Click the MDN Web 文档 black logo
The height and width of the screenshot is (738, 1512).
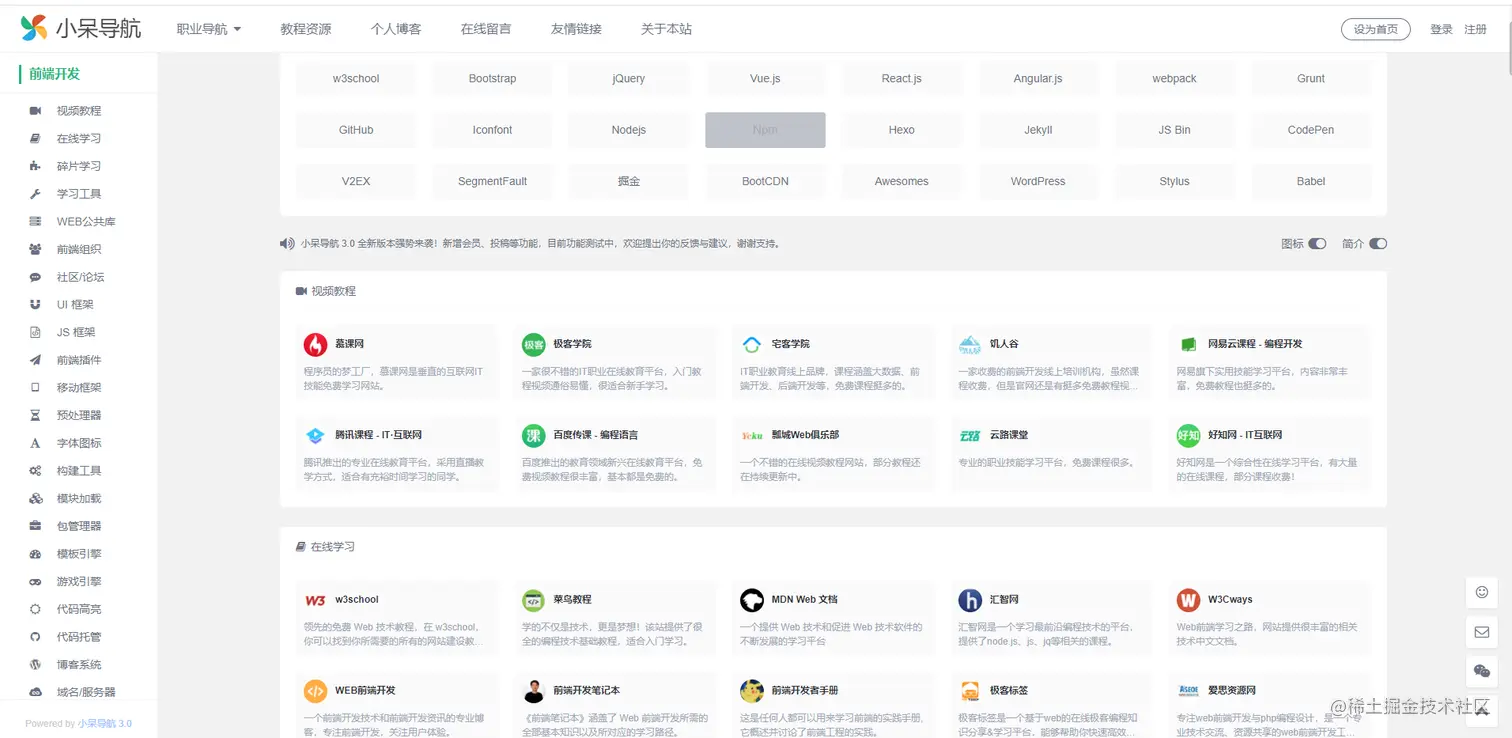pos(752,600)
